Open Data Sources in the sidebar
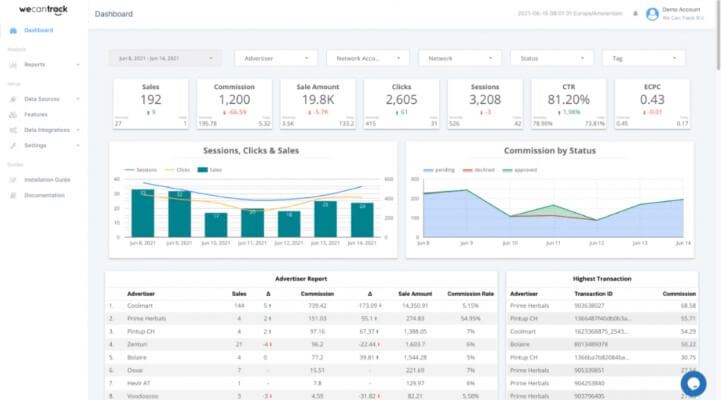 pos(44,99)
